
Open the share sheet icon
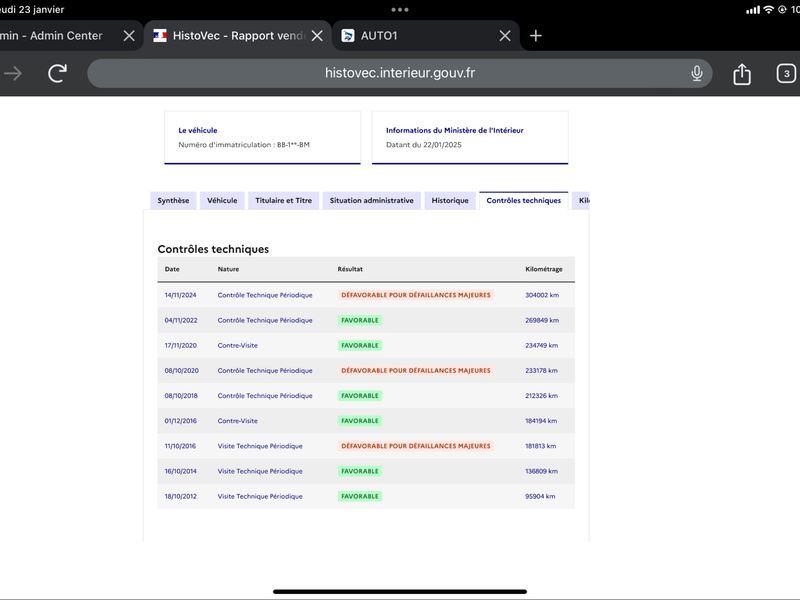(742, 73)
